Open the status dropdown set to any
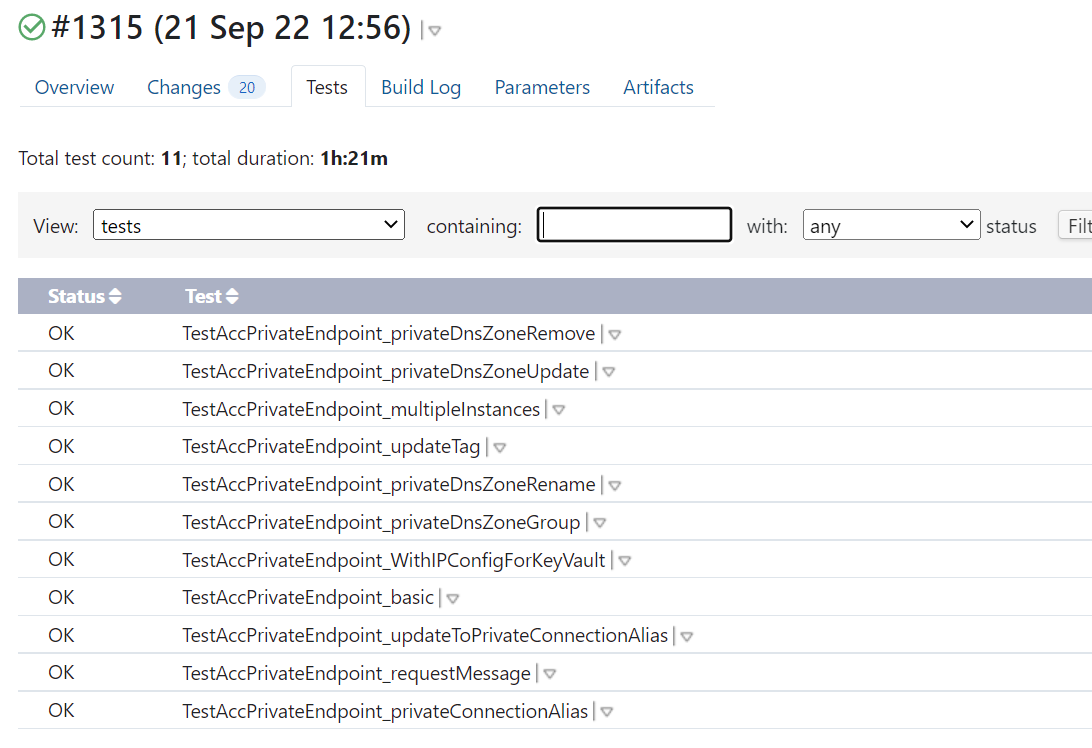This screenshot has height=748, width=1092. (891, 225)
